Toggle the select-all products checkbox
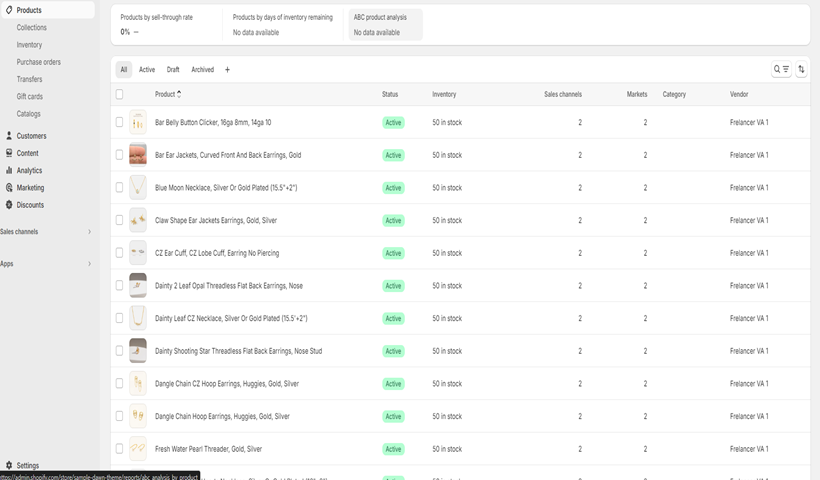 [120, 94]
